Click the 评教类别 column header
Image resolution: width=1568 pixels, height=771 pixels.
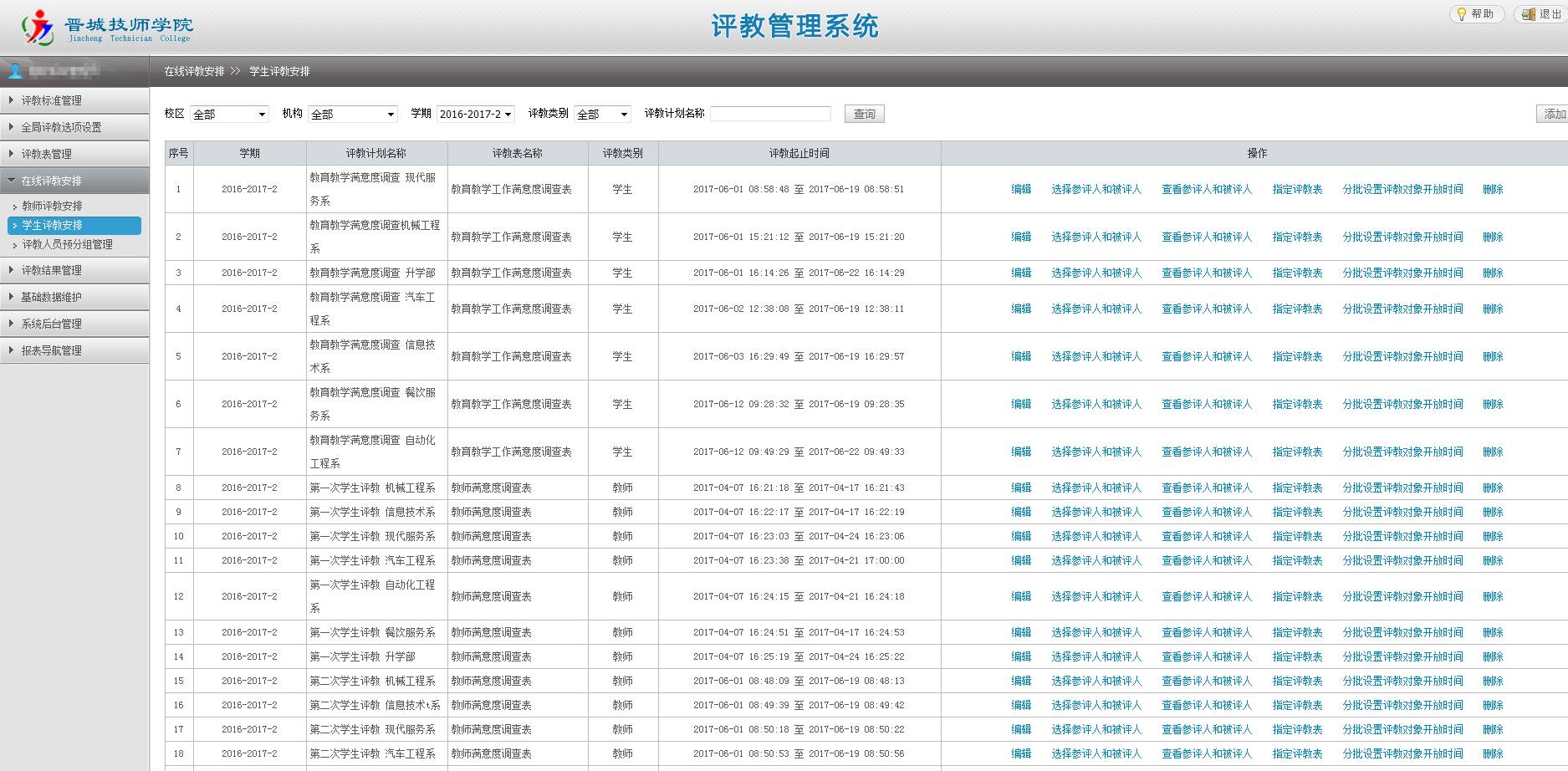(x=622, y=153)
